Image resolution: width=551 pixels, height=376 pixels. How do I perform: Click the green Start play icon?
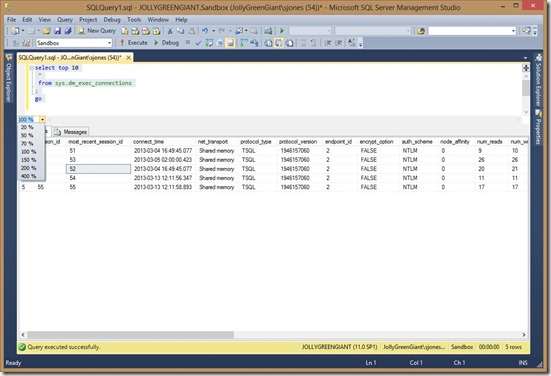282,31
